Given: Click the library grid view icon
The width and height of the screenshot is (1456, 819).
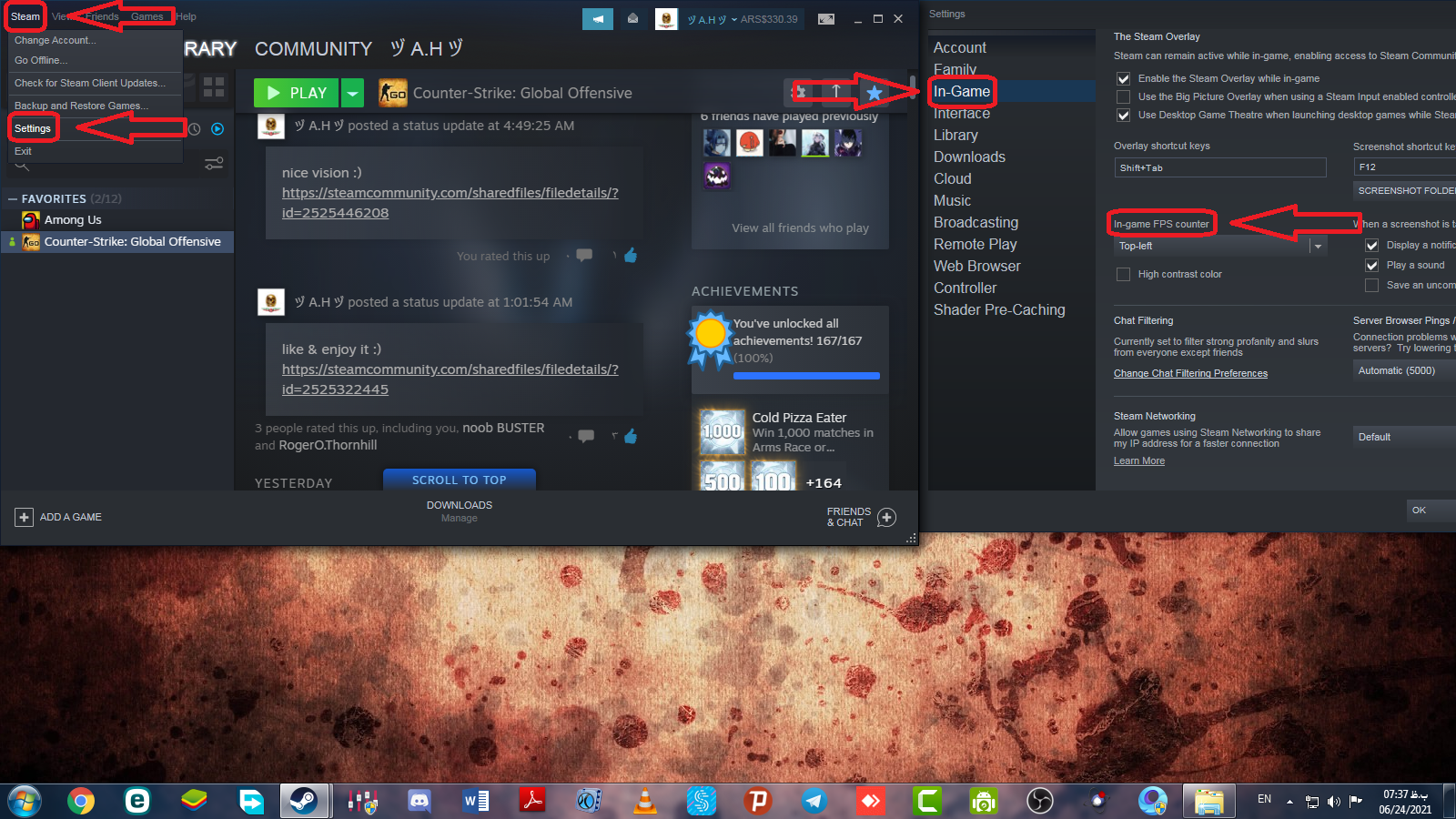Looking at the screenshot, I should click(x=214, y=86).
